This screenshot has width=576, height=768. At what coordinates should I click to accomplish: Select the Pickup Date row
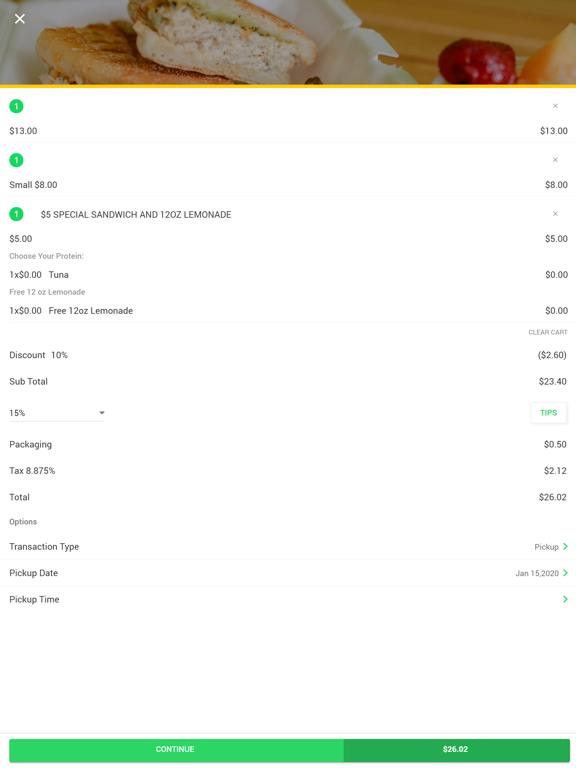(x=288, y=573)
